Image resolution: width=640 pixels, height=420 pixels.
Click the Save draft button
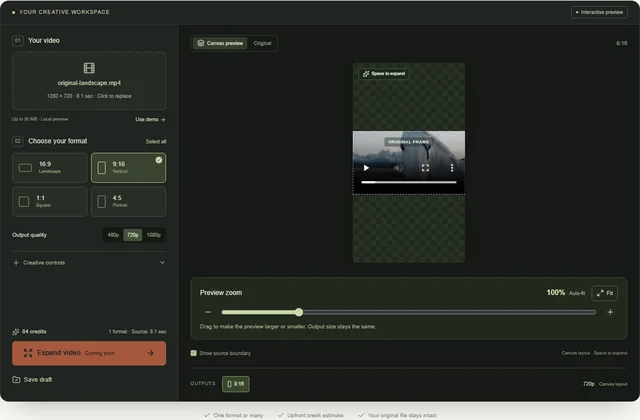[32, 380]
